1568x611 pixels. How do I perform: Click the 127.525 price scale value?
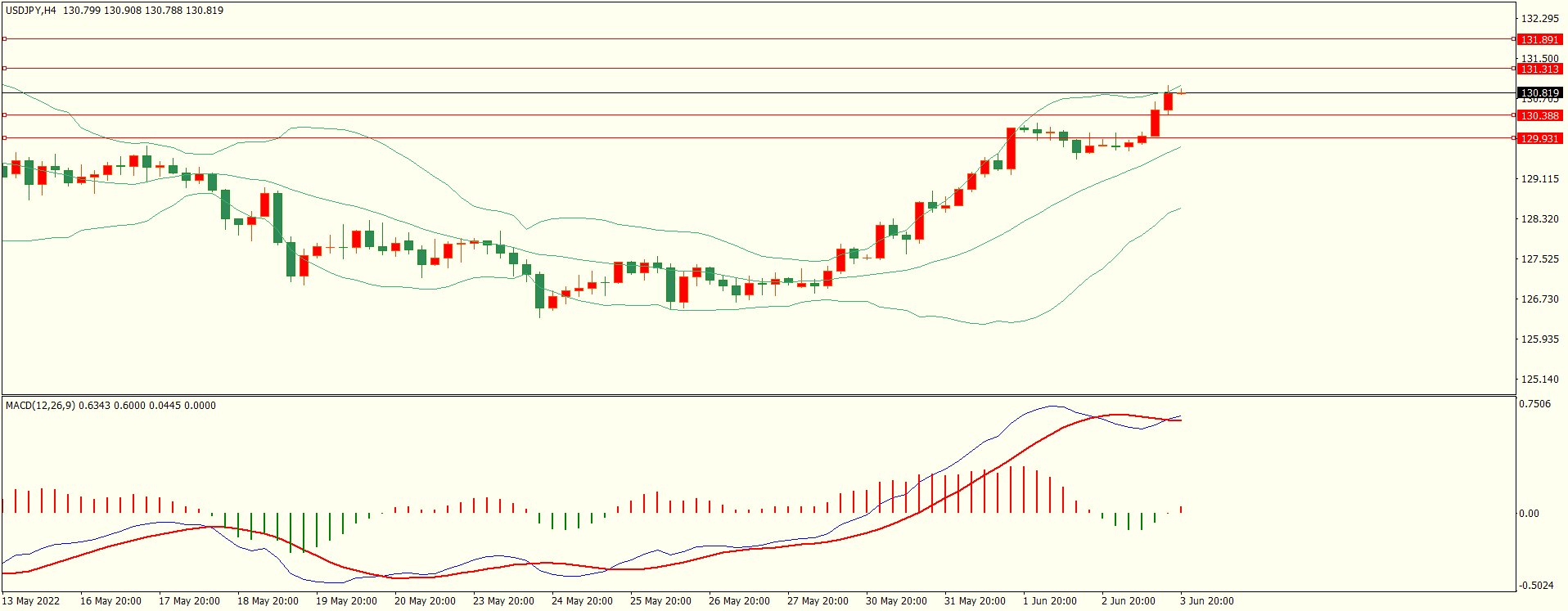pos(1539,258)
